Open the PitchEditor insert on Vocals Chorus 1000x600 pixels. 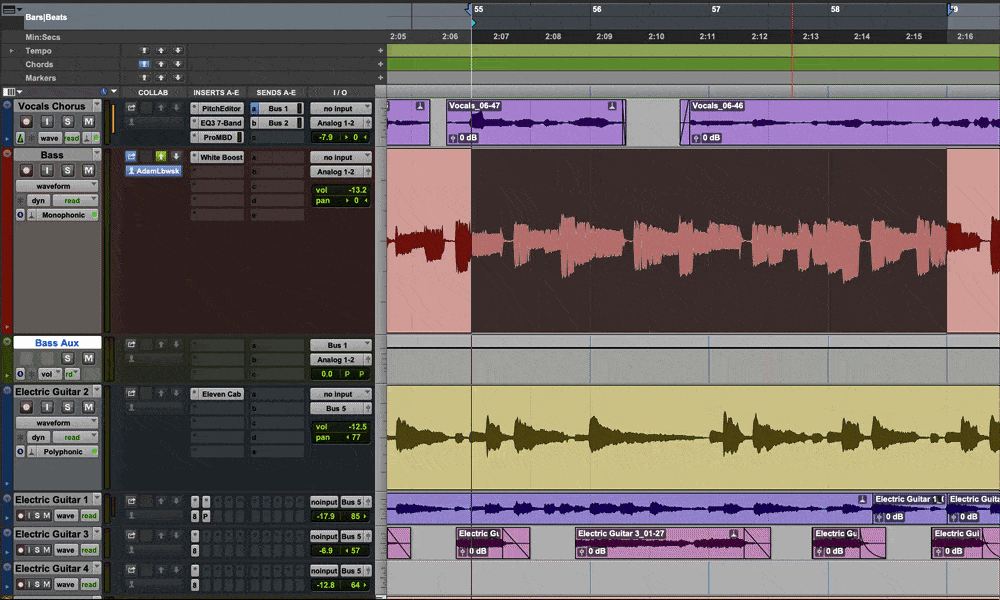tap(220, 108)
